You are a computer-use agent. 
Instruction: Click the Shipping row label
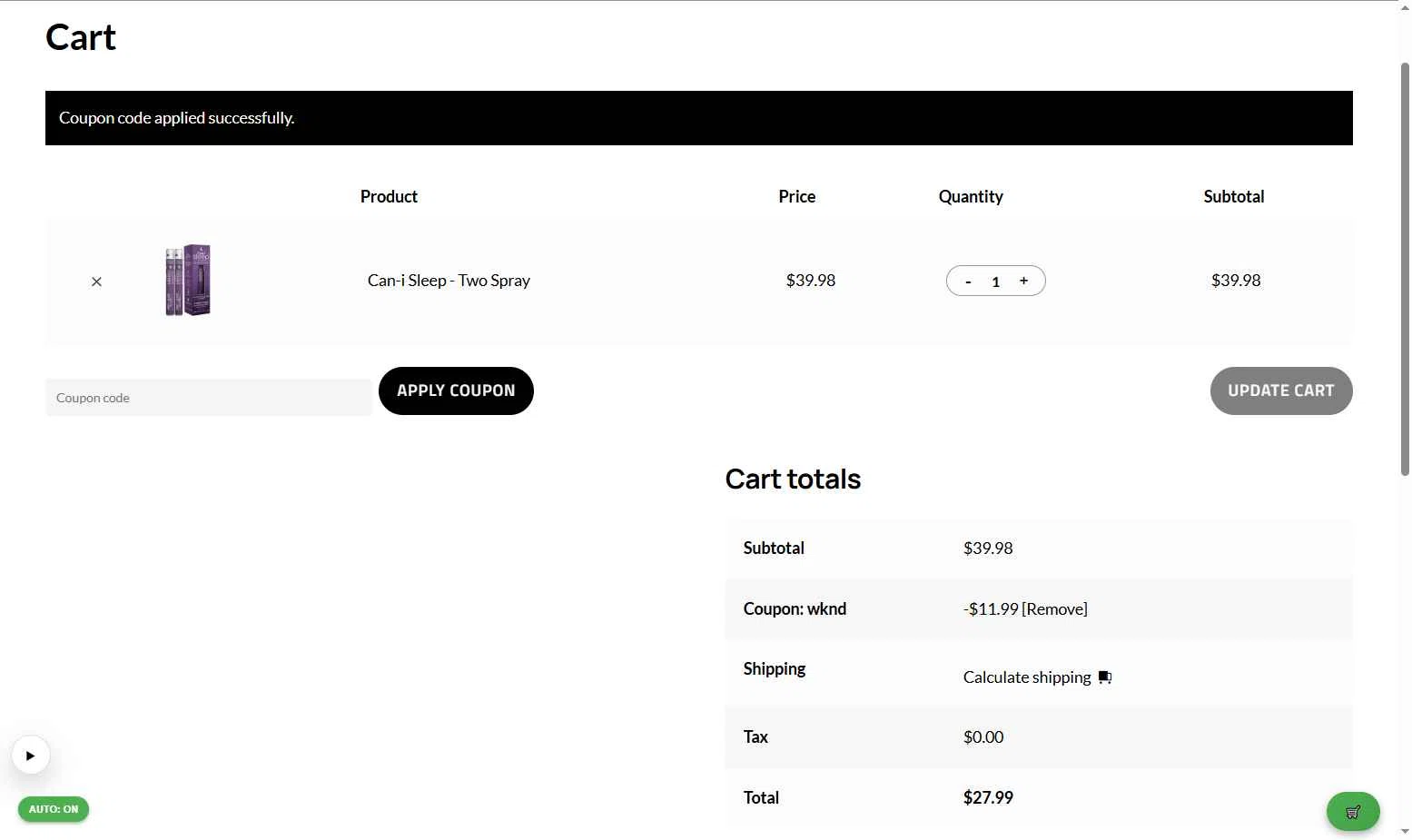click(775, 669)
